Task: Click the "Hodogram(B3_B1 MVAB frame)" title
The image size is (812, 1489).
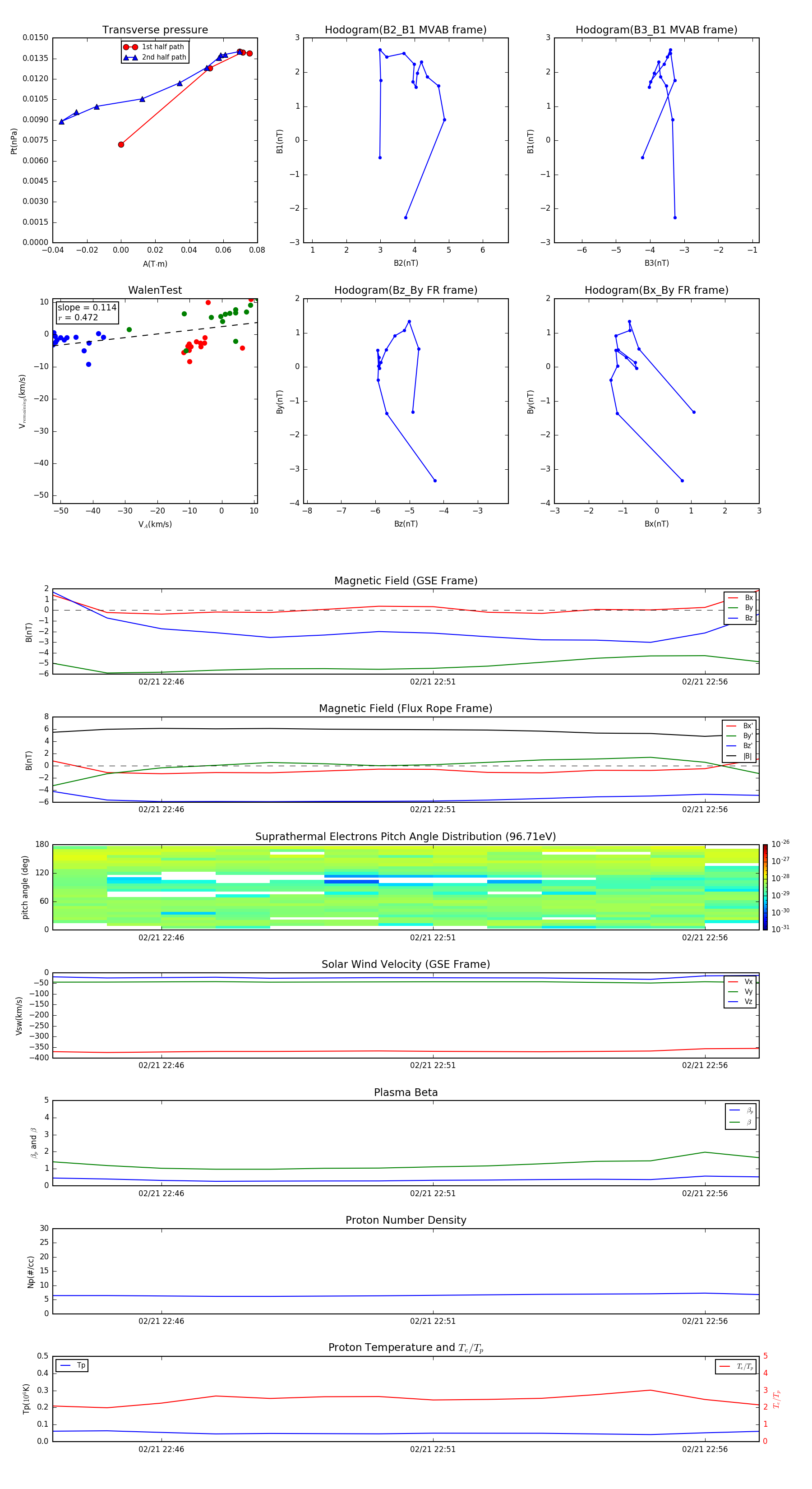Action: click(x=656, y=30)
